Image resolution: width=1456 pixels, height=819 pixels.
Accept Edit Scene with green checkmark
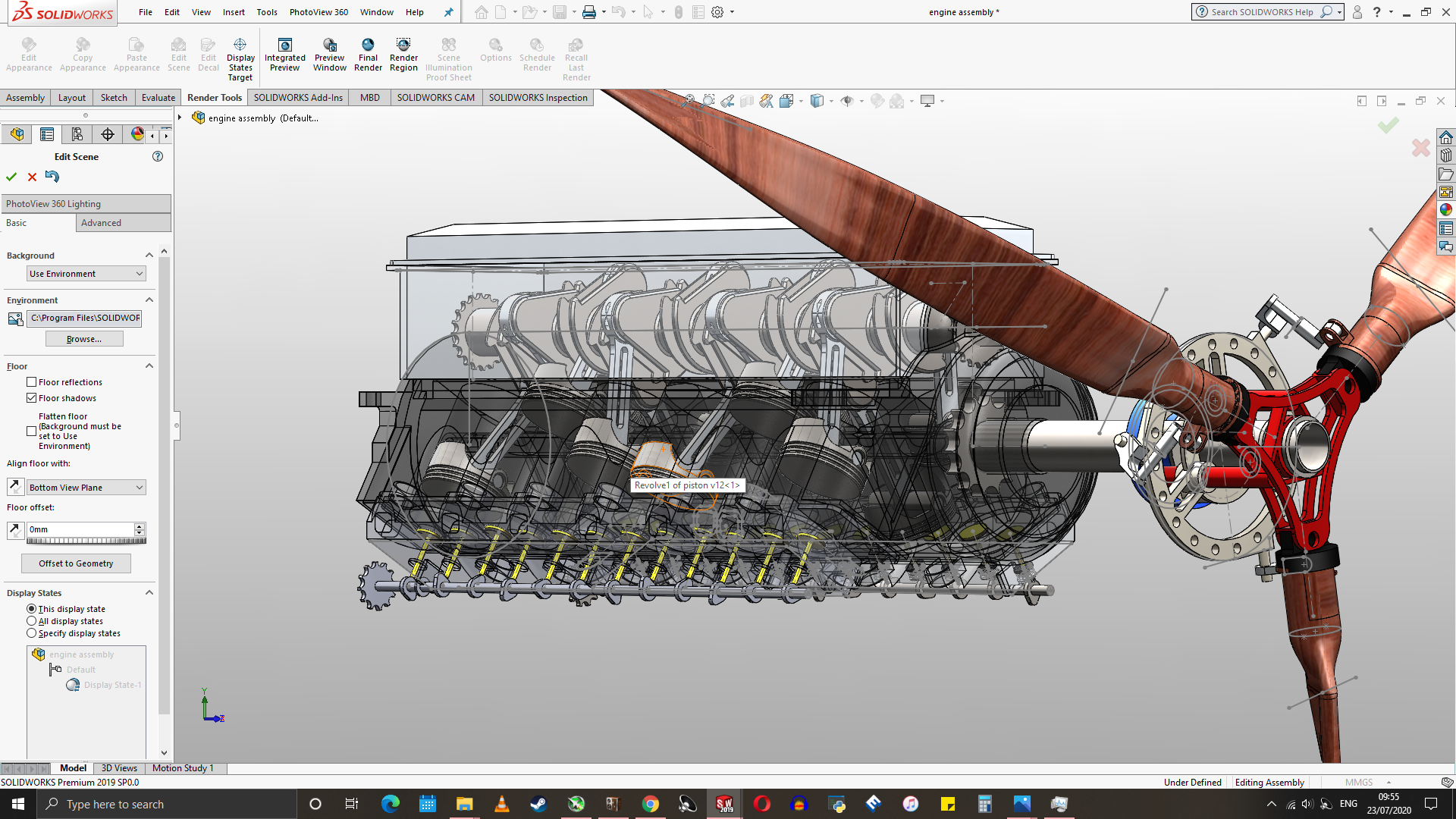[11, 177]
